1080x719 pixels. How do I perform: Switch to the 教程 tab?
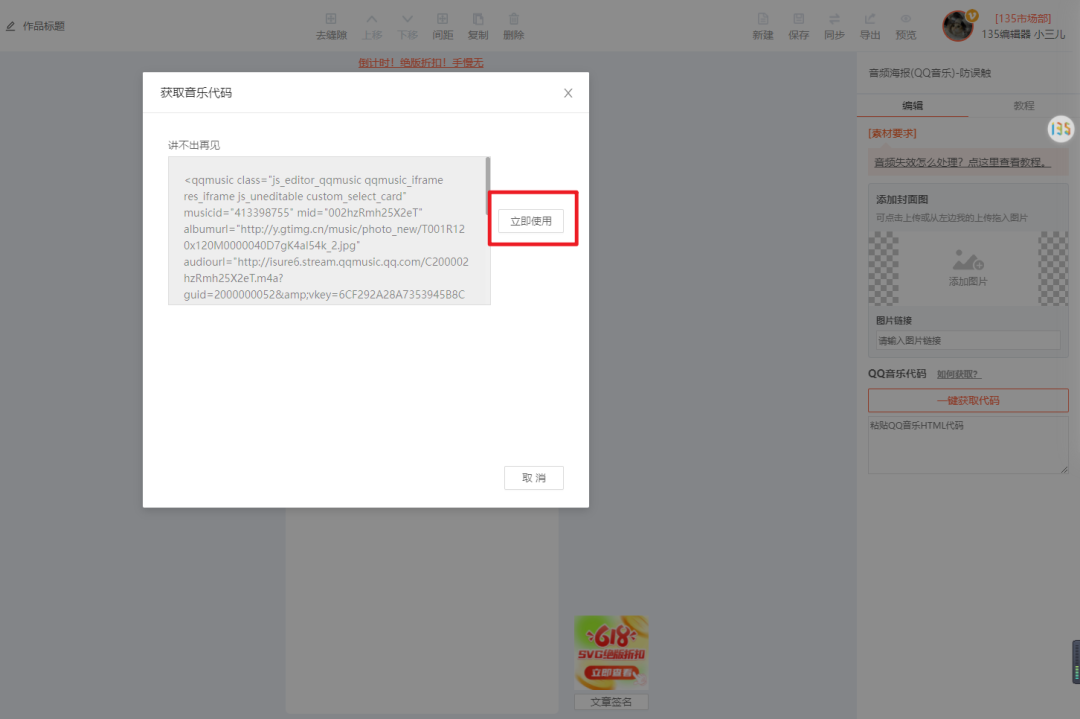coord(1024,105)
